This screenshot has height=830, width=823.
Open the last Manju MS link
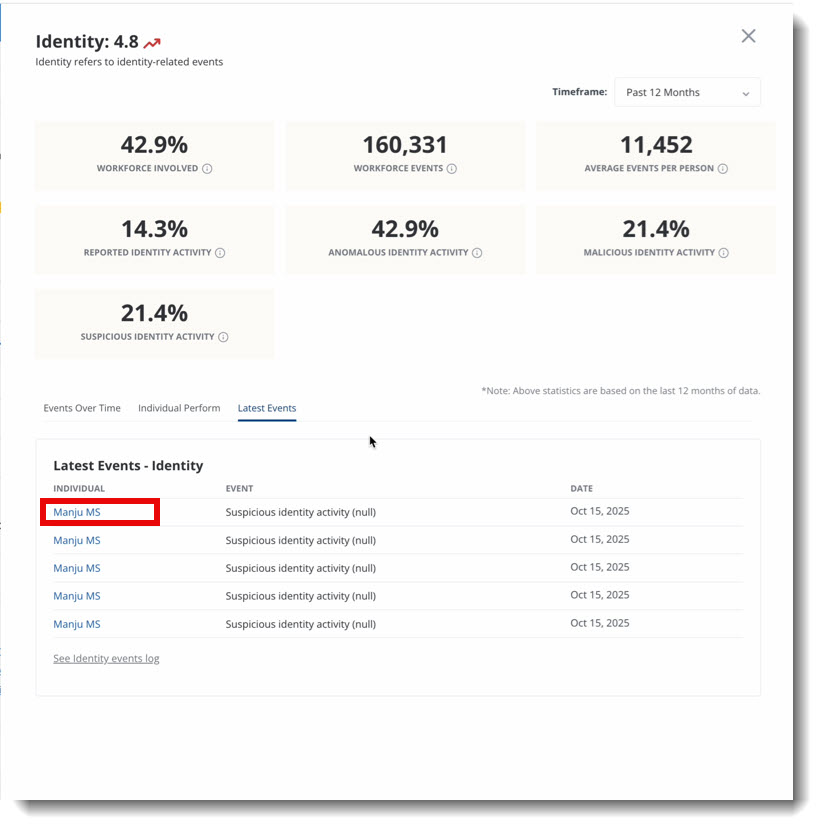click(77, 624)
